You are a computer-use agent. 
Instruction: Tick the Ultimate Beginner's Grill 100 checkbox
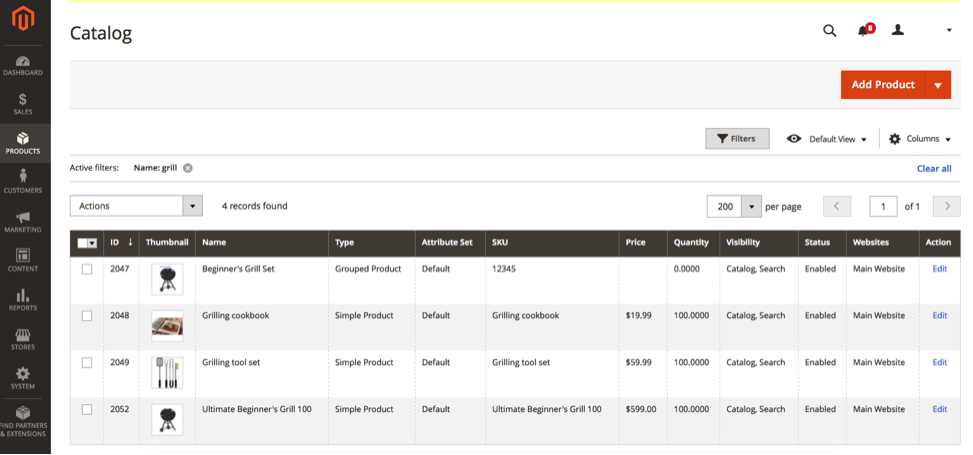pyautogui.click(x=87, y=409)
